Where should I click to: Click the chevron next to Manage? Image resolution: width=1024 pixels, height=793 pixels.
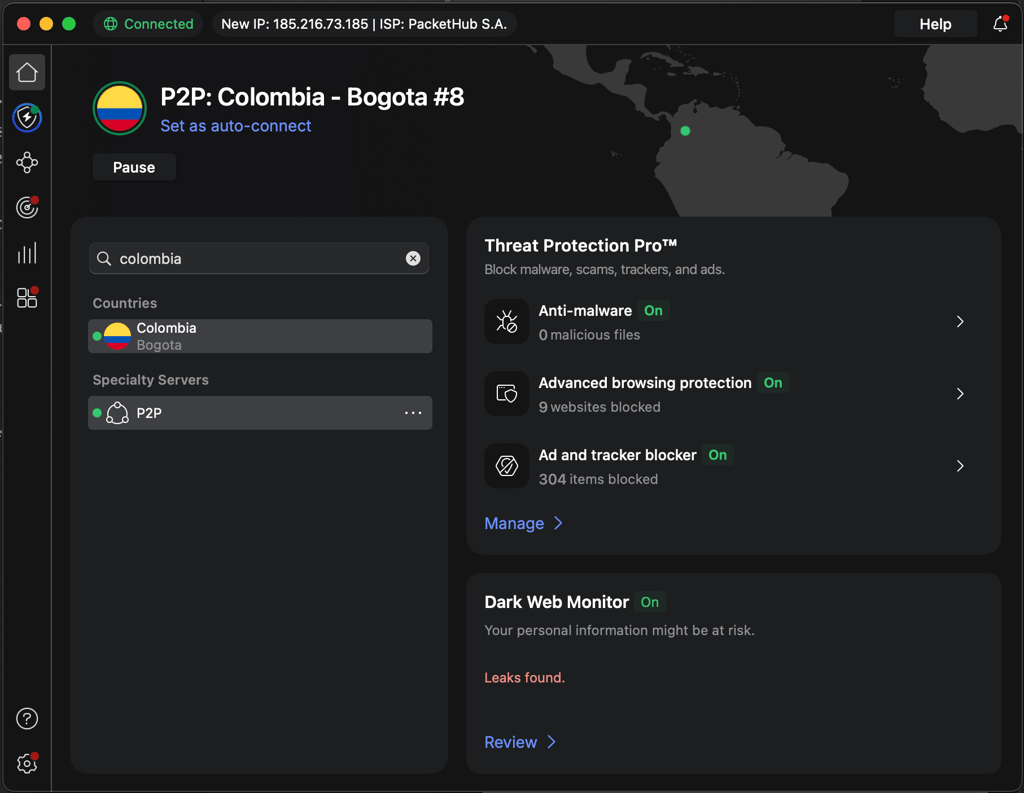pos(558,523)
